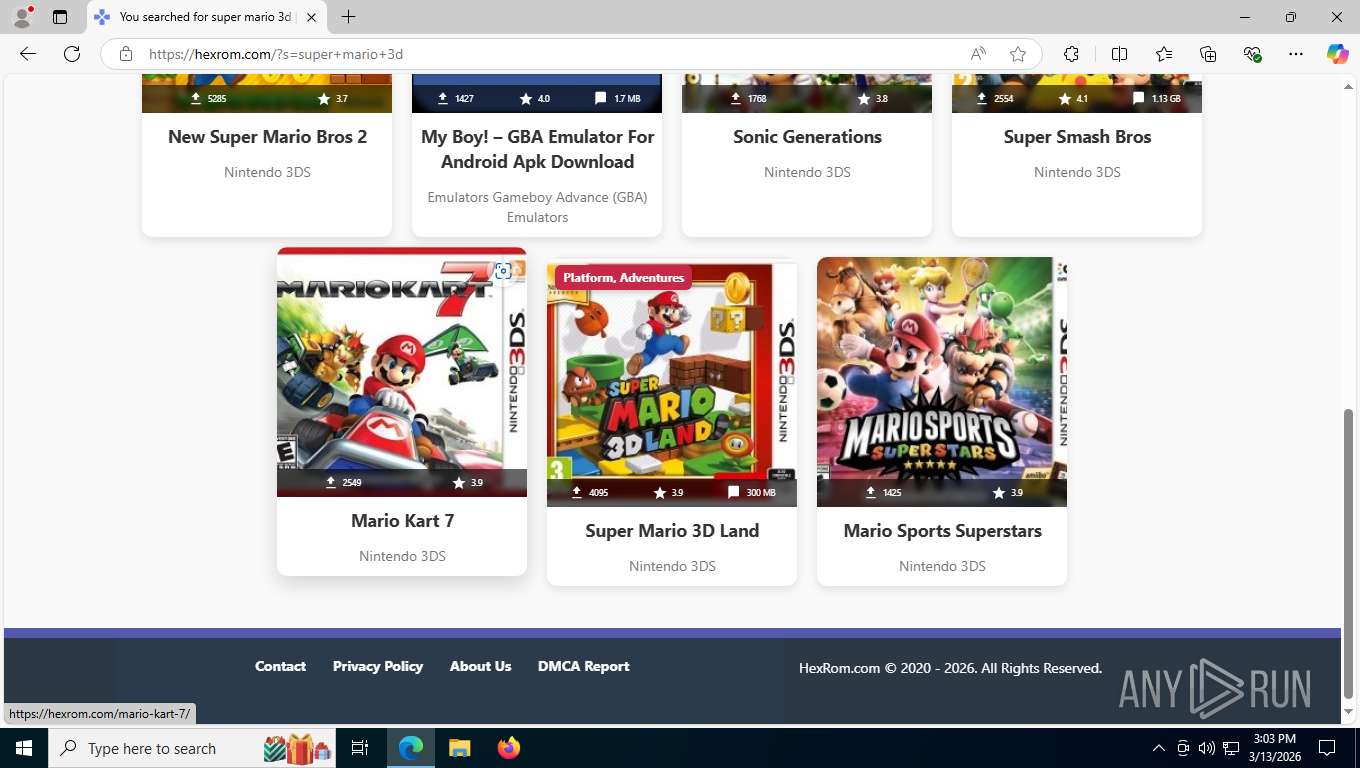Click 3.9 star rating on Mario Kart 7
The image size is (1360, 768).
[468, 482]
